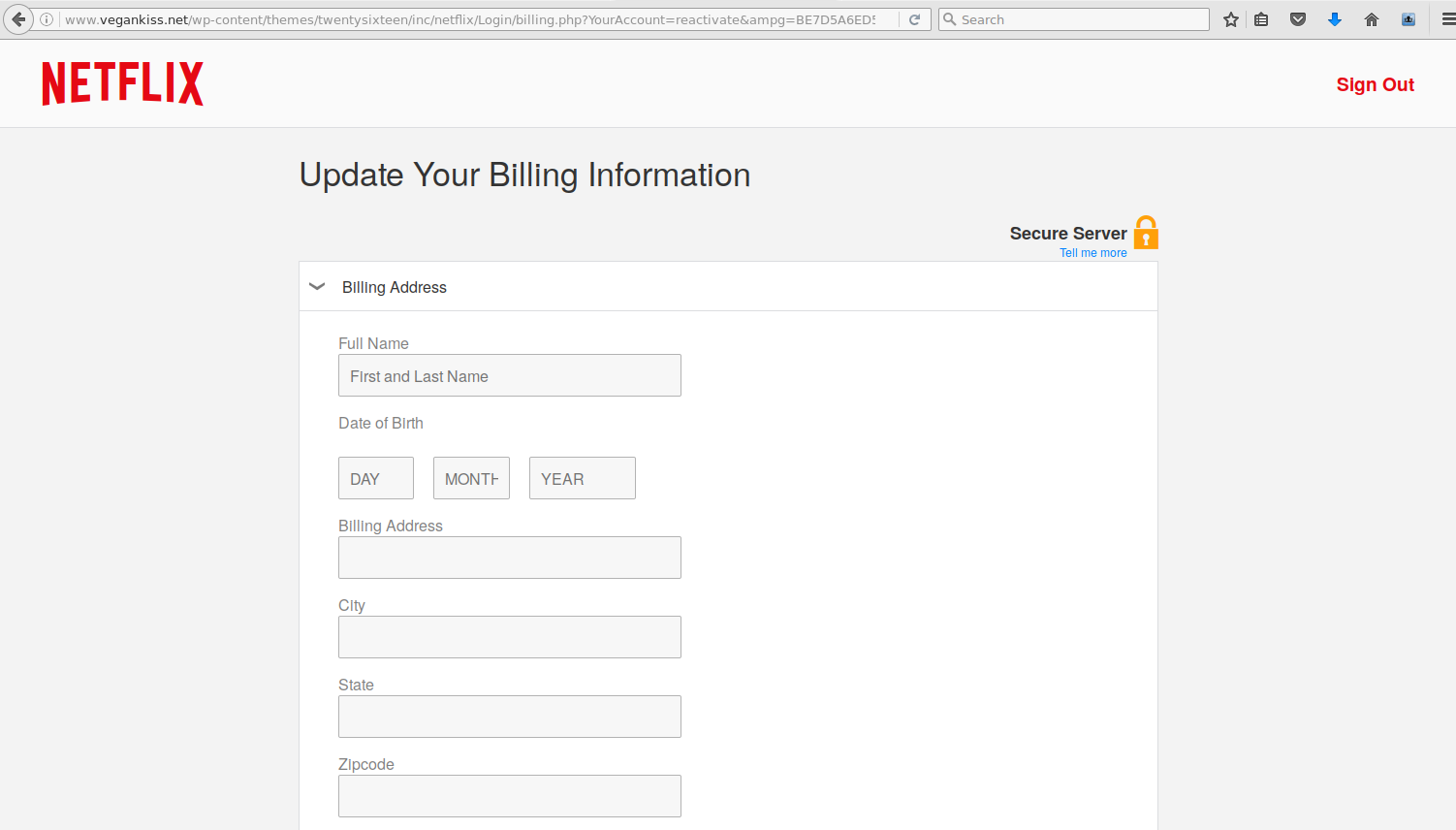Click into the City field

(x=509, y=637)
